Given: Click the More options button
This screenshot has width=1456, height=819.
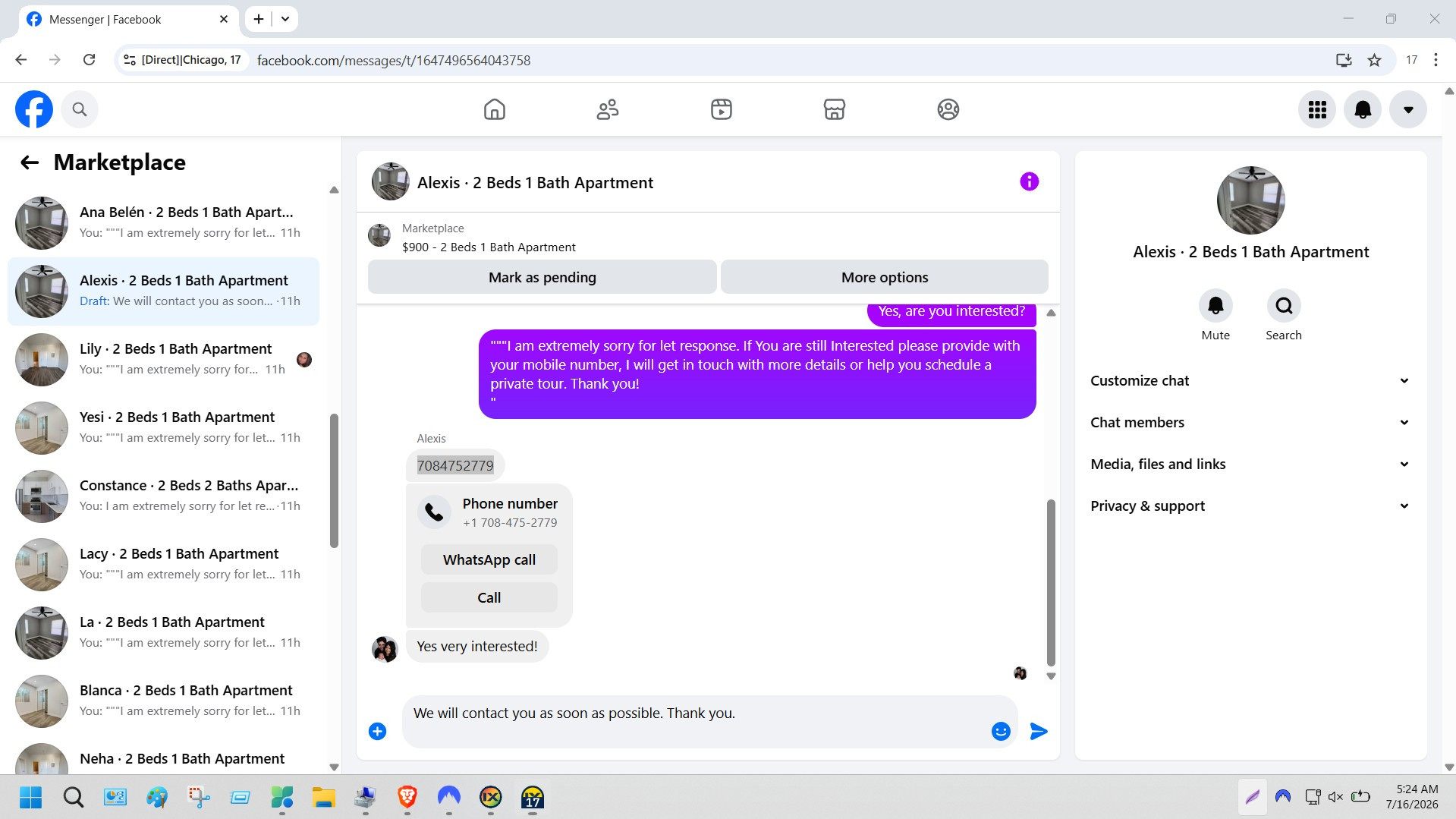Looking at the screenshot, I should [885, 277].
